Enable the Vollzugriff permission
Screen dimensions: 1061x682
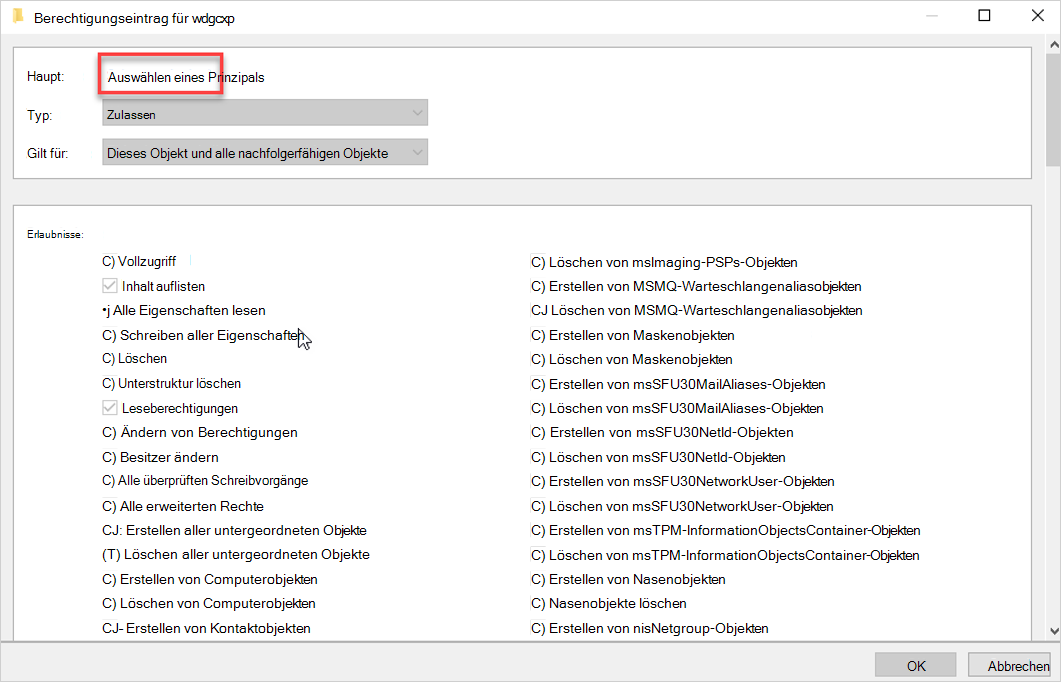[x=107, y=261]
